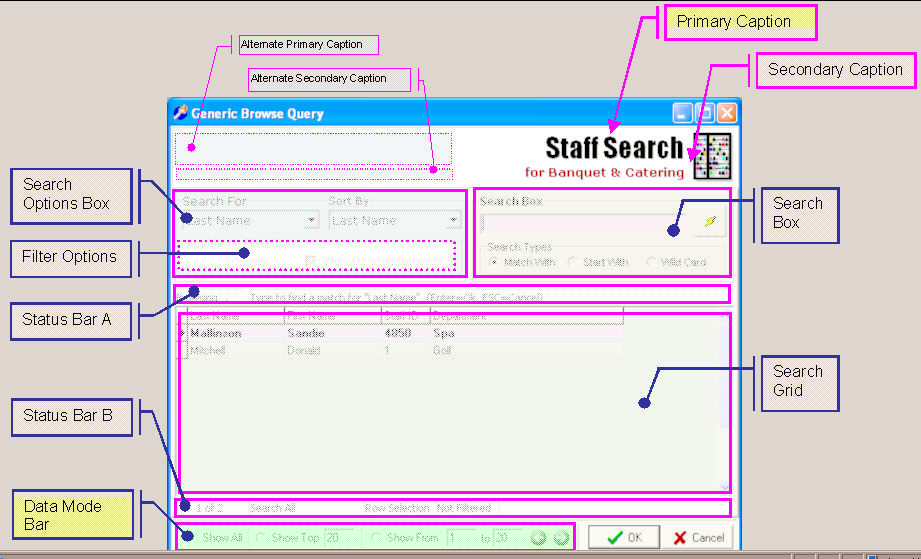Enable the Show Top radio option
This screenshot has height=559, width=921.
(262, 538)
